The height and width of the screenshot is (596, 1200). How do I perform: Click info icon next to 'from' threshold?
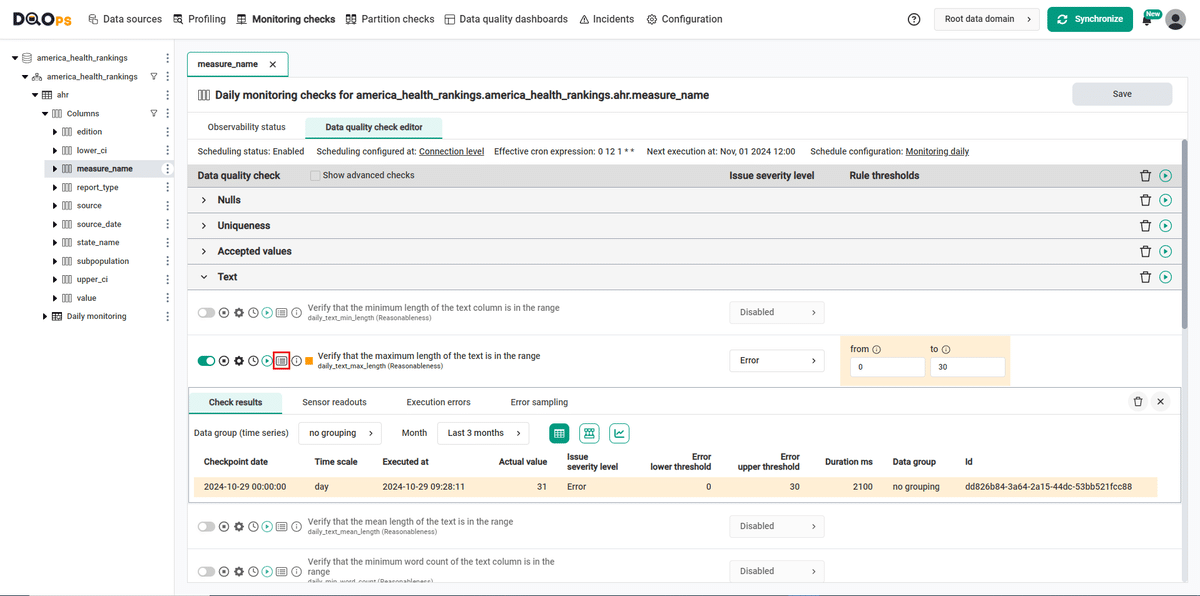coord(876,349)
